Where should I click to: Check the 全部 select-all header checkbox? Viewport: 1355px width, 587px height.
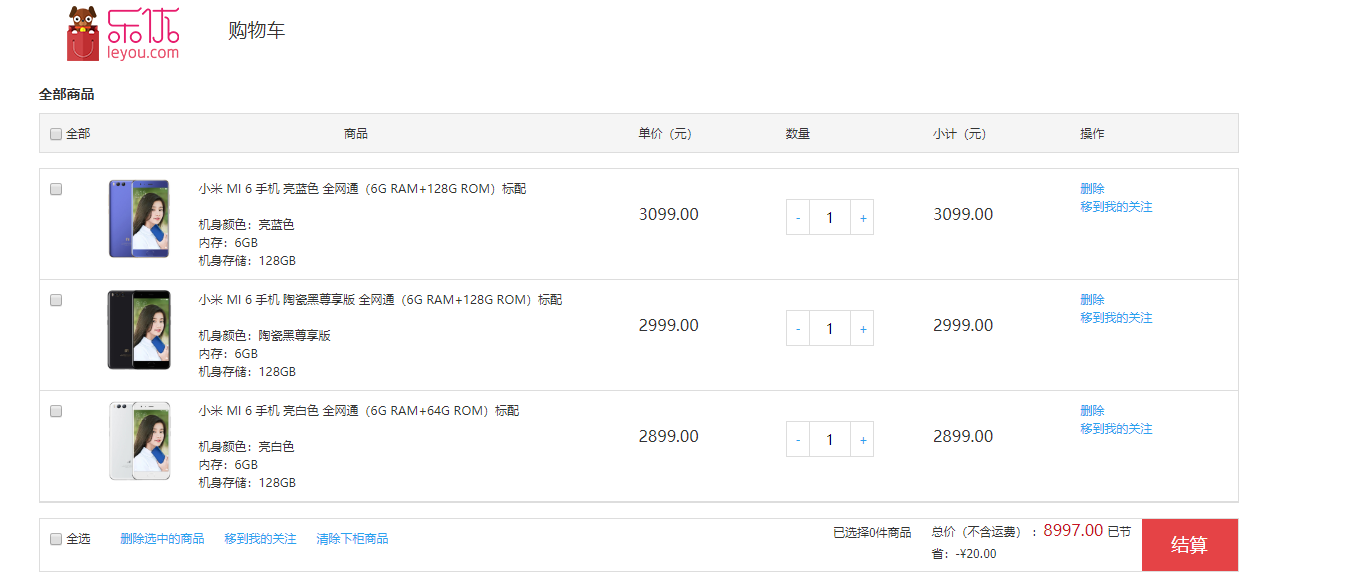pos(56,134)
